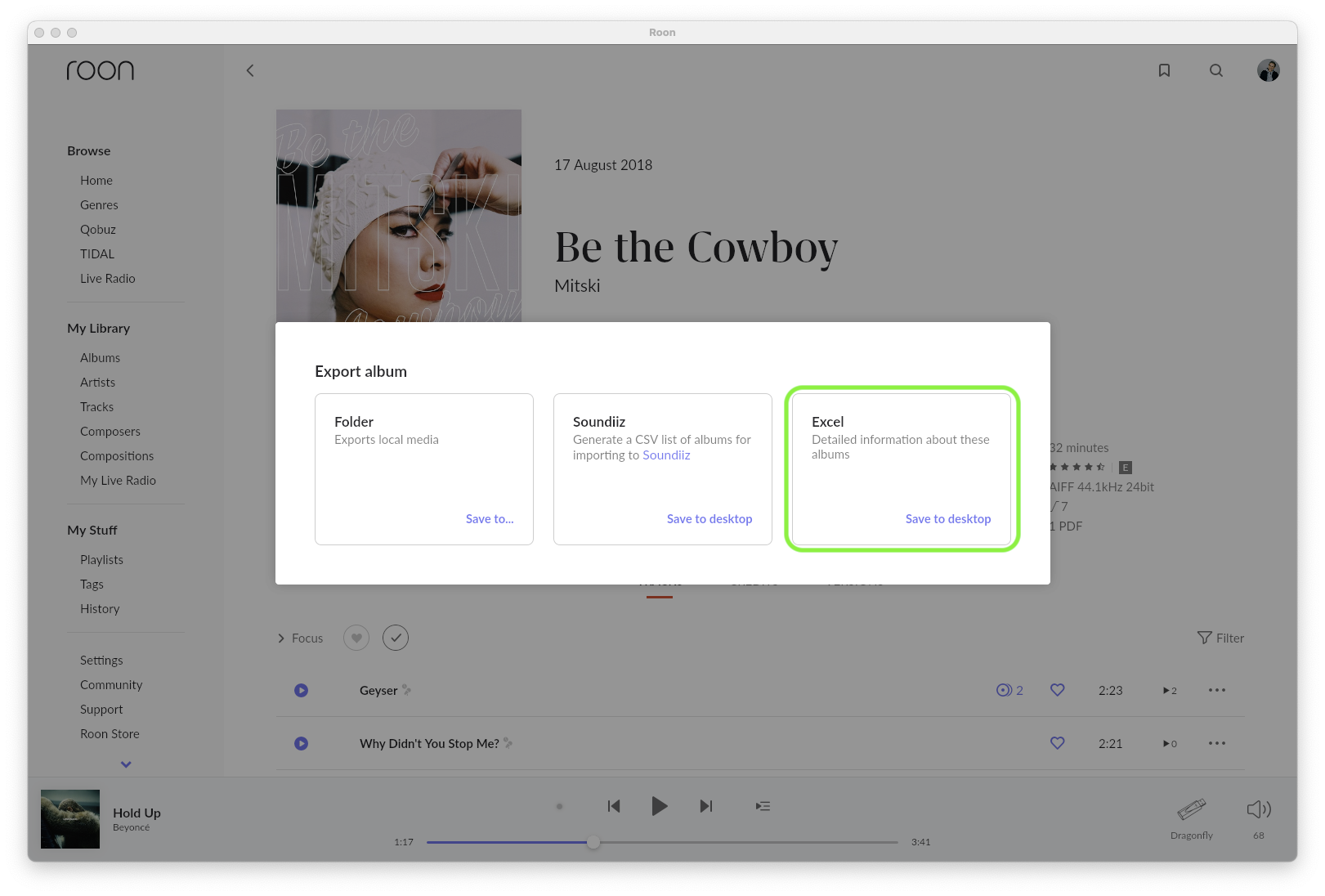
Task: View Geyser play count
Action: [x=1170, y=691]
